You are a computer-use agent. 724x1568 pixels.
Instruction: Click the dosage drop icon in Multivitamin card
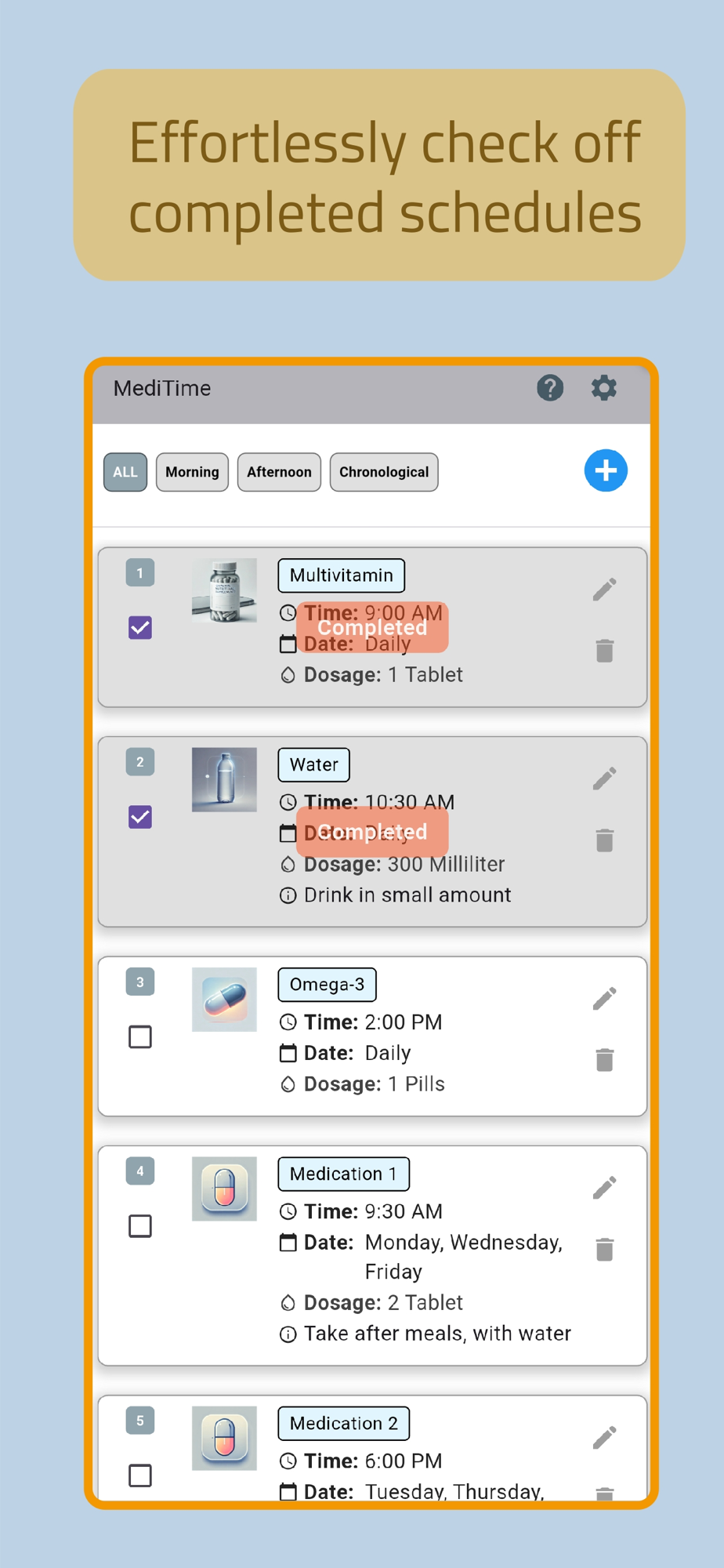pyautogui.click(x=288, y=675)
